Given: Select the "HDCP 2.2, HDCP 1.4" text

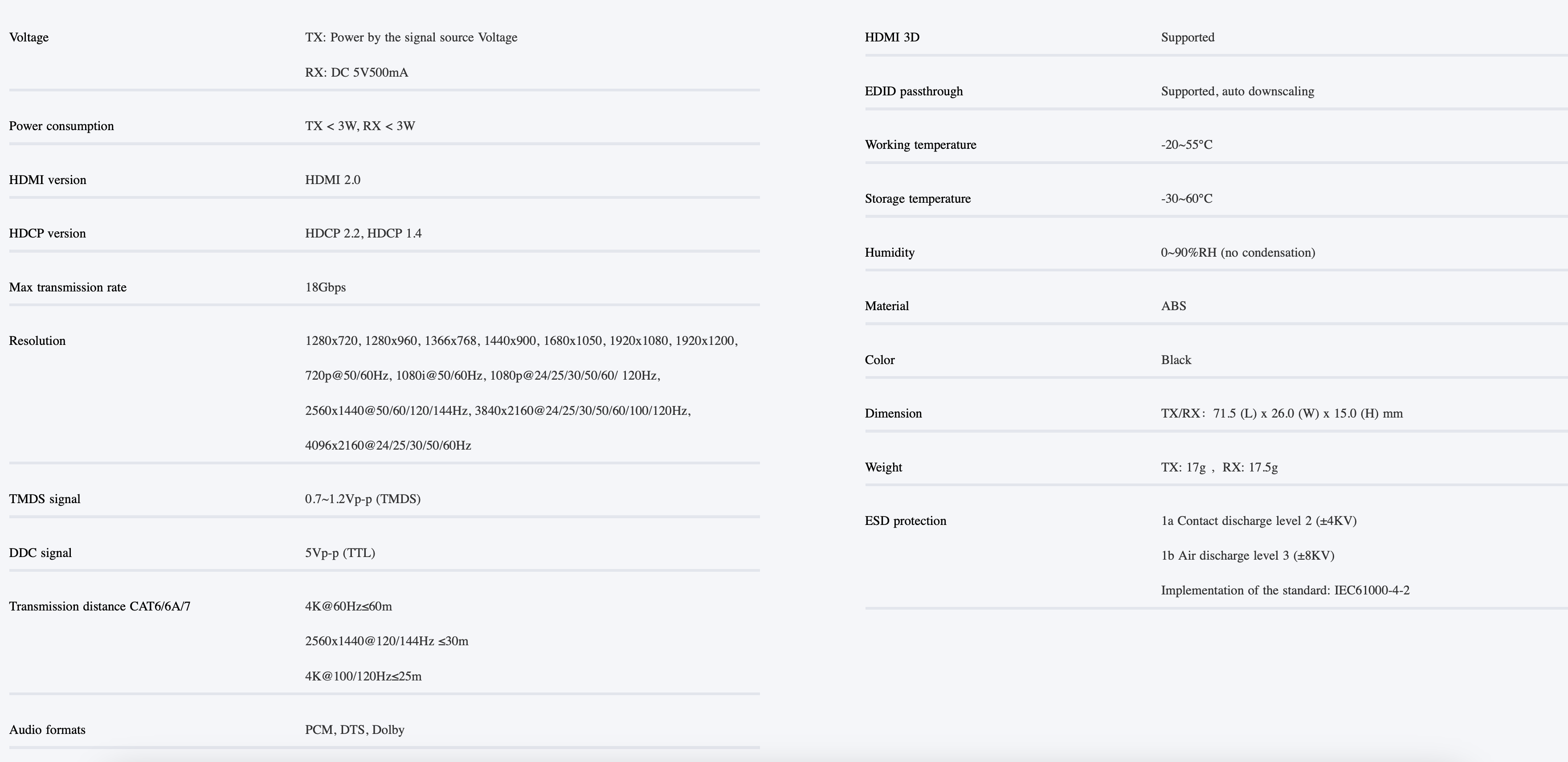Looking at the screenshot, I should [x=363, y=234].
